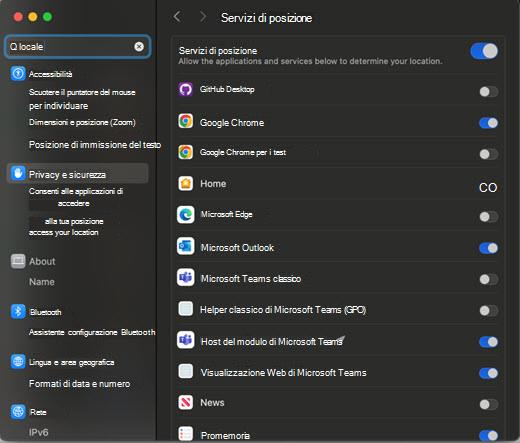Open Bluetooth settings in sidebar
520x443 pixels.
click(x=46, y=312)
